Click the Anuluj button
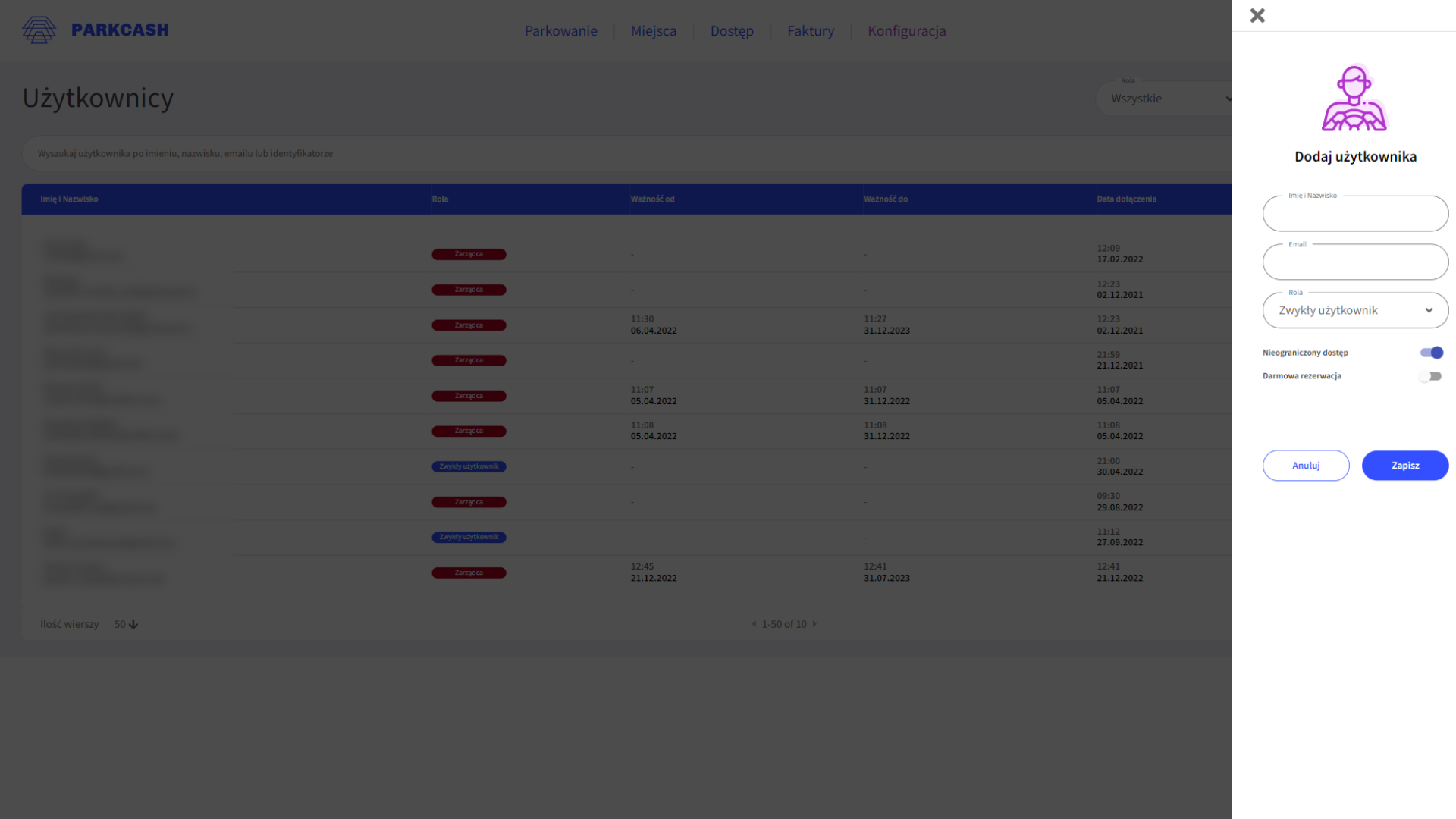 [1305, 466]
